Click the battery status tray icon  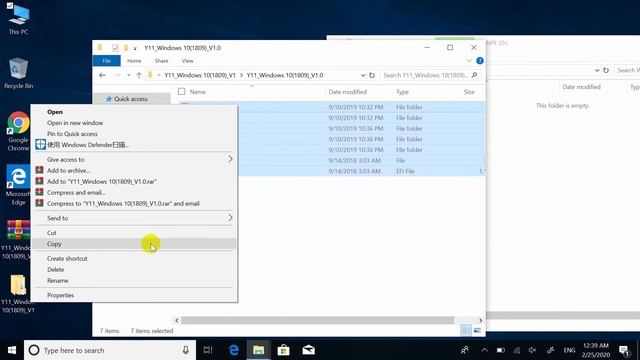click(500, 350)
